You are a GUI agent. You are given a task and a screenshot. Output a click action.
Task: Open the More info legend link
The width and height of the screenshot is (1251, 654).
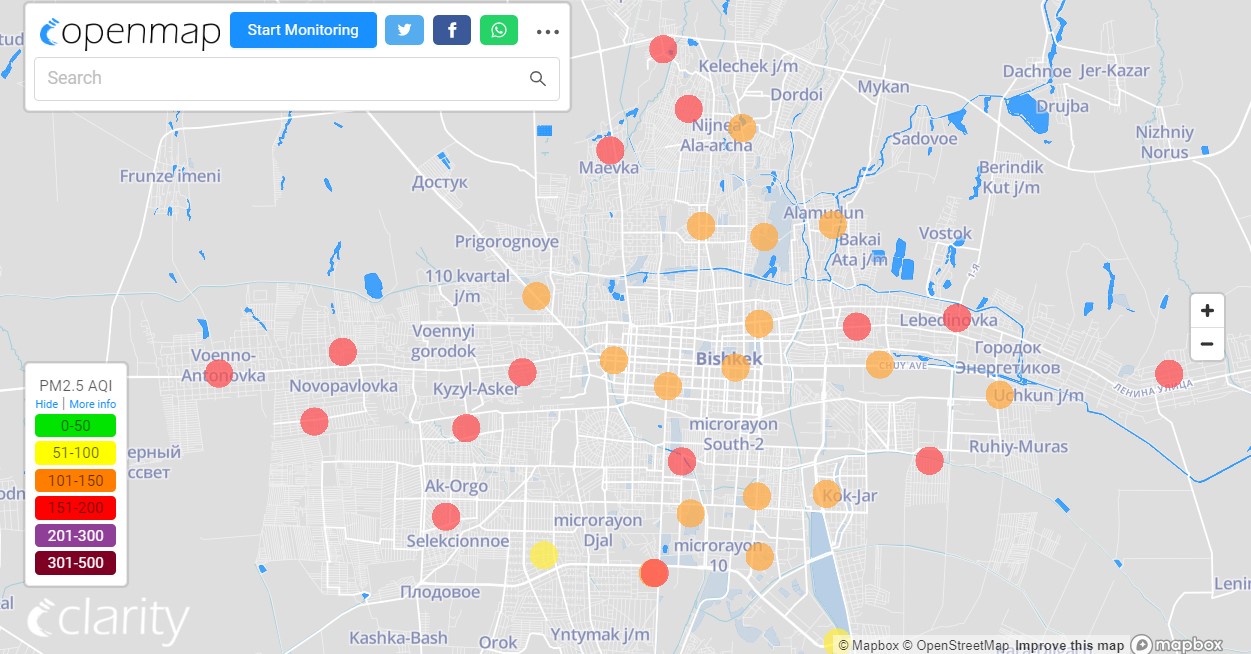(x=92, y=404)
